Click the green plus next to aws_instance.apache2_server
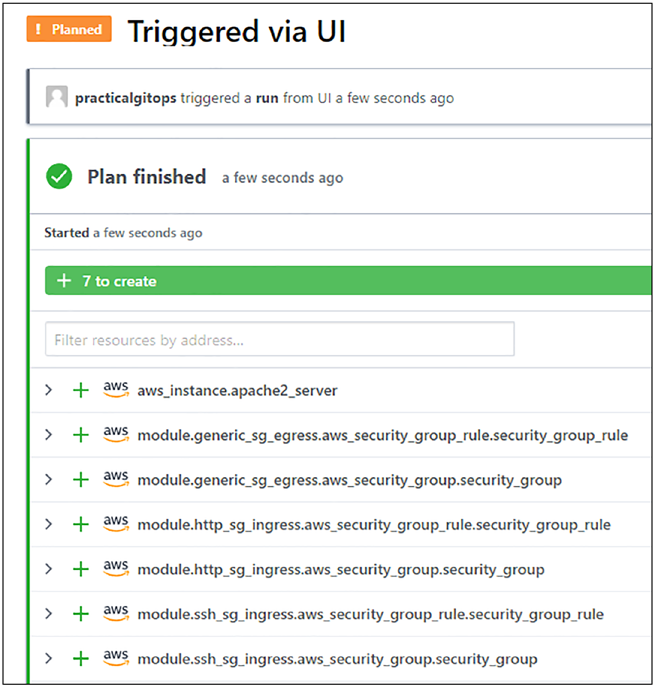The width and height of the screenshot is (655, 687). point(81,390)
